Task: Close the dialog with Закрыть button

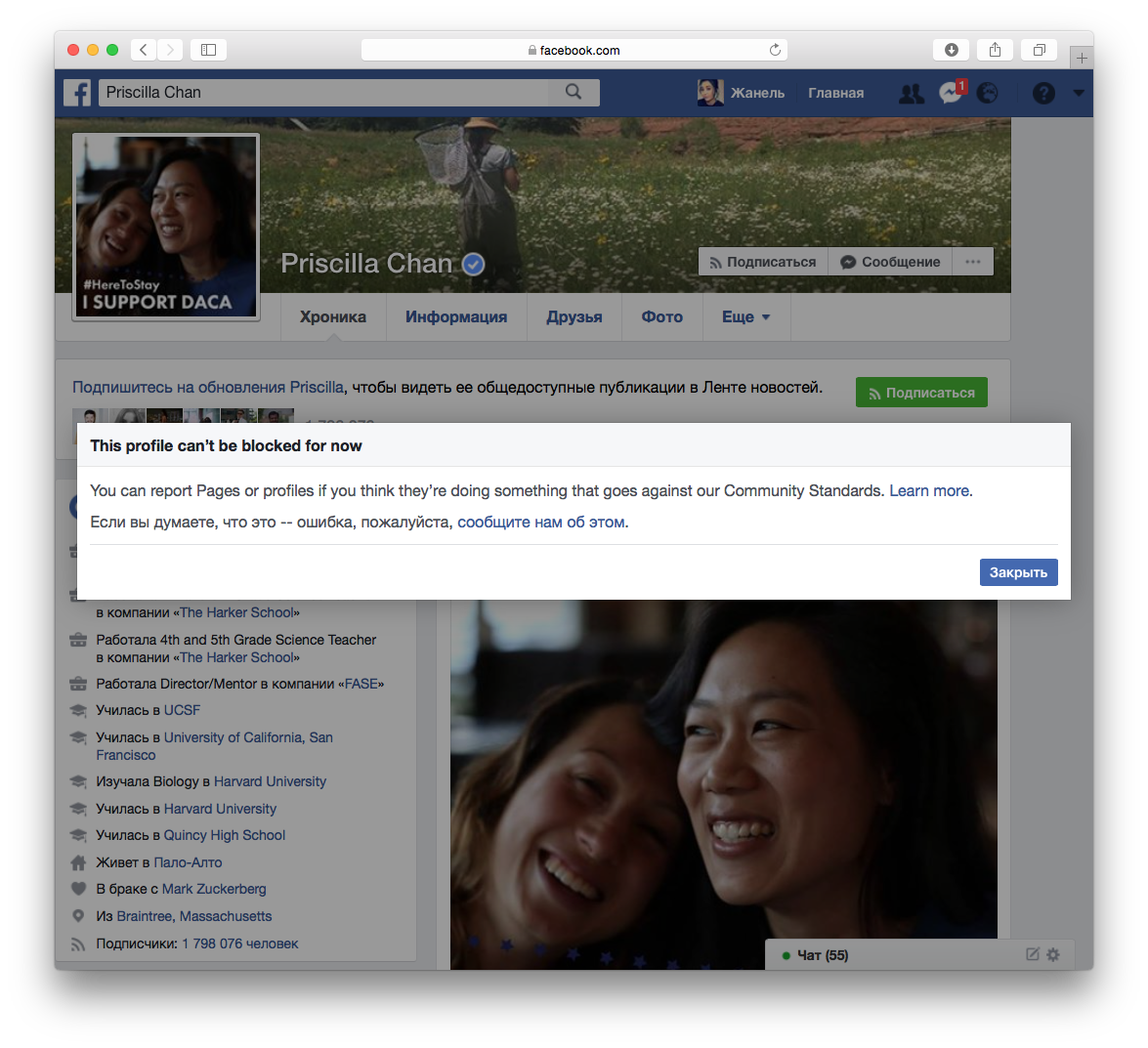Action: tap(1018, 572)
